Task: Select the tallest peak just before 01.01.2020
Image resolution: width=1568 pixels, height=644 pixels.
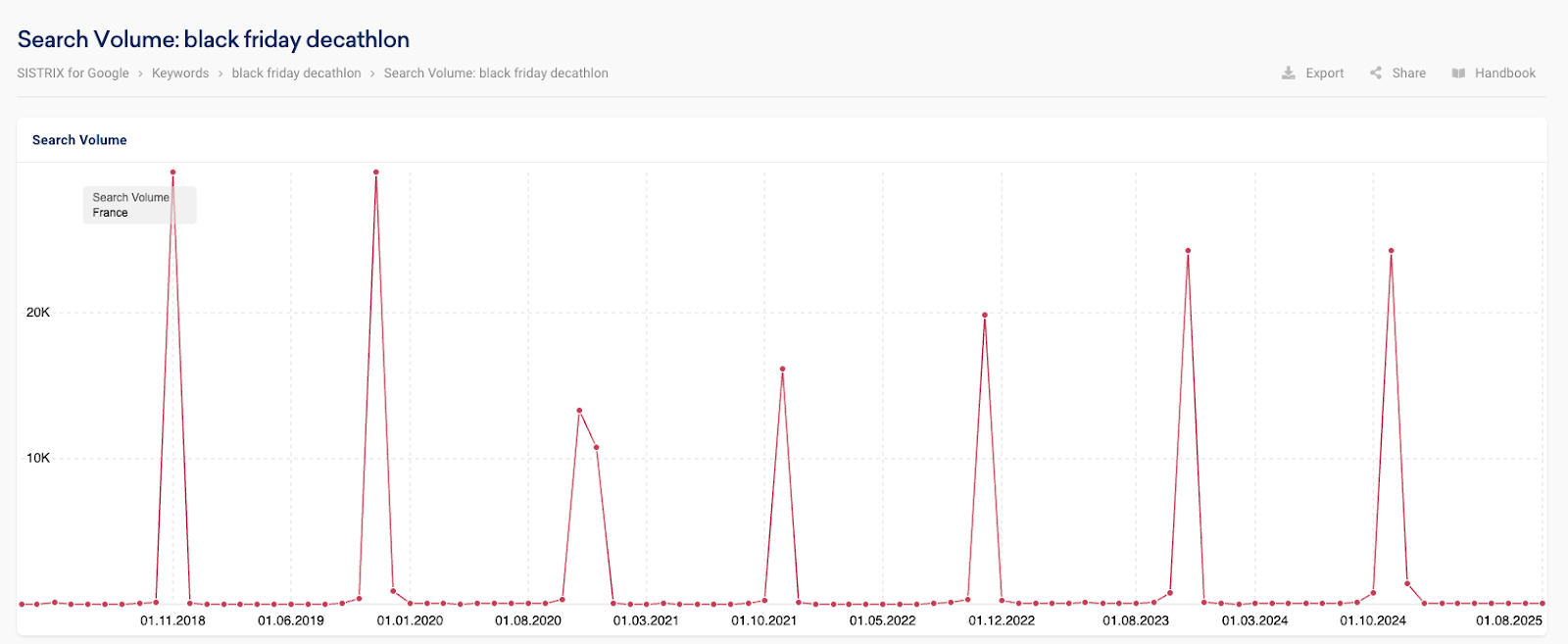Action: 376,173
